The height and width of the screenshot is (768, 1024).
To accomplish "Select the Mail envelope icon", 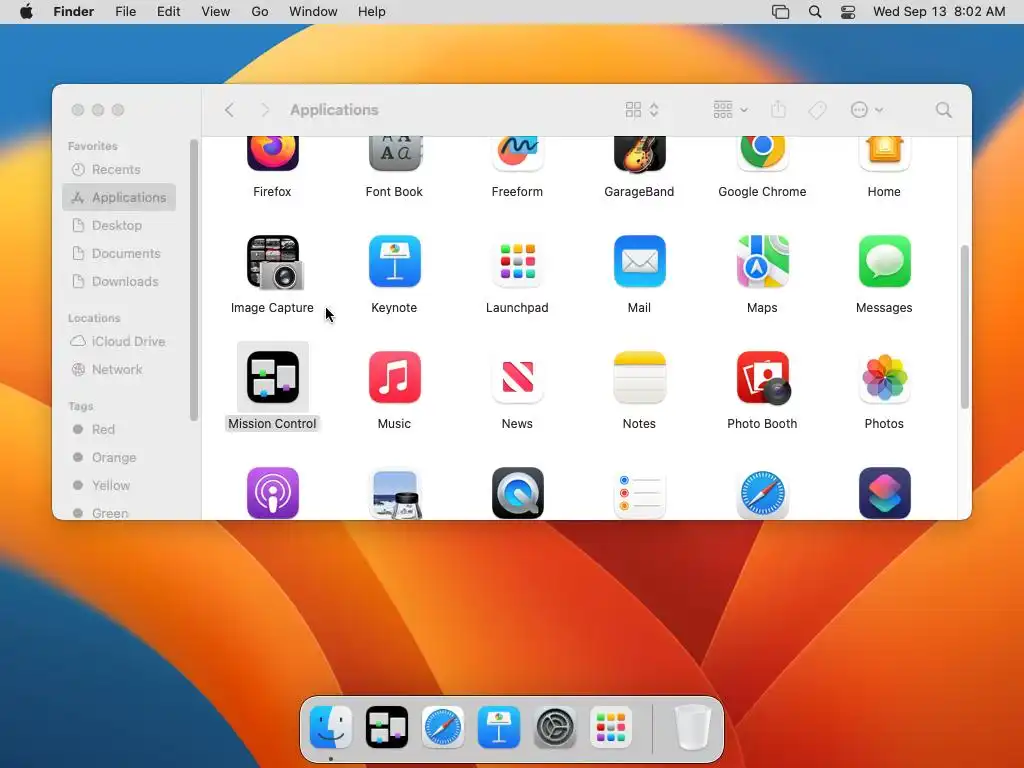I will [x=639, y=261].
